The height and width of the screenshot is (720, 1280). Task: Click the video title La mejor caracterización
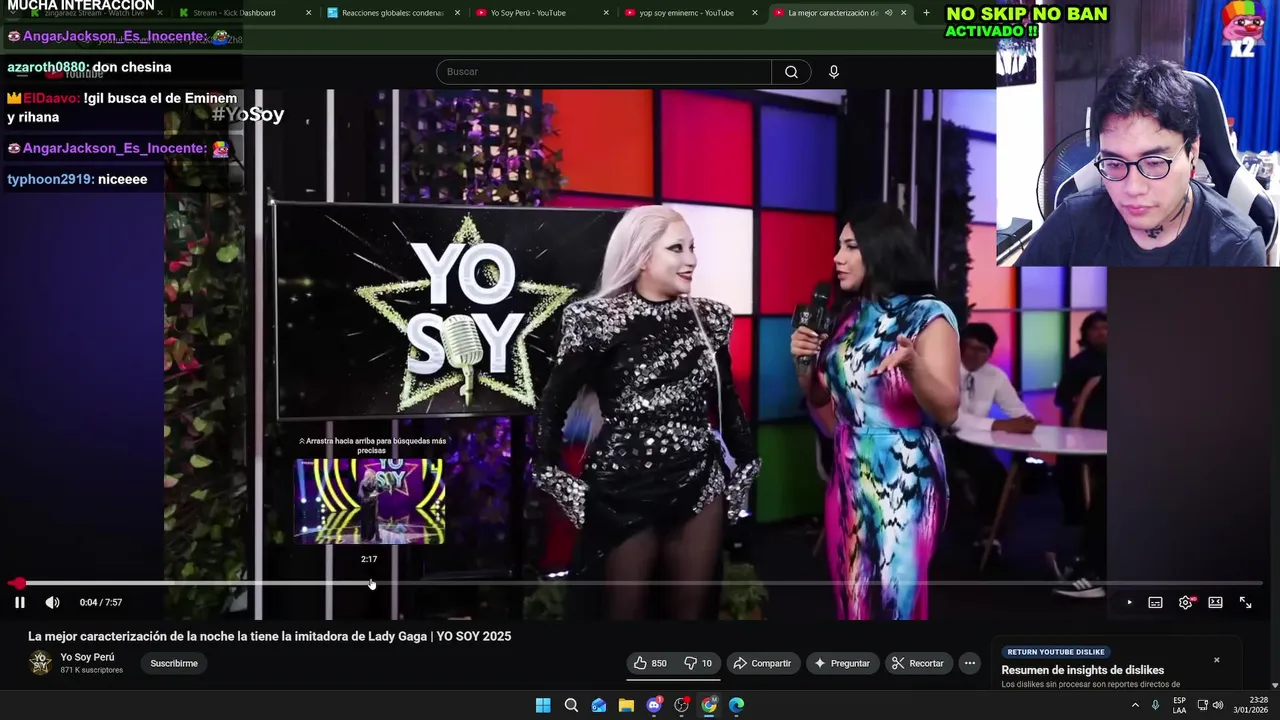tap(269, 636)
